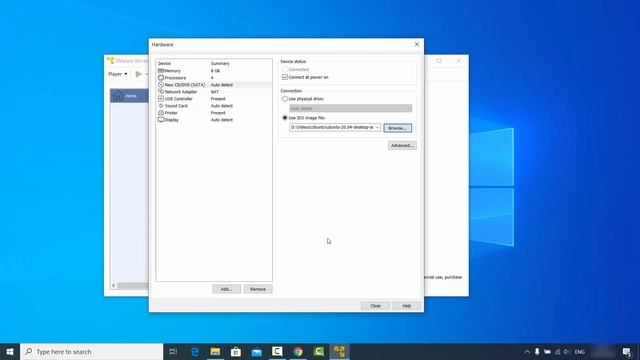Click the Browse button
Screen dimensions: 640x360
coord(397,128)
